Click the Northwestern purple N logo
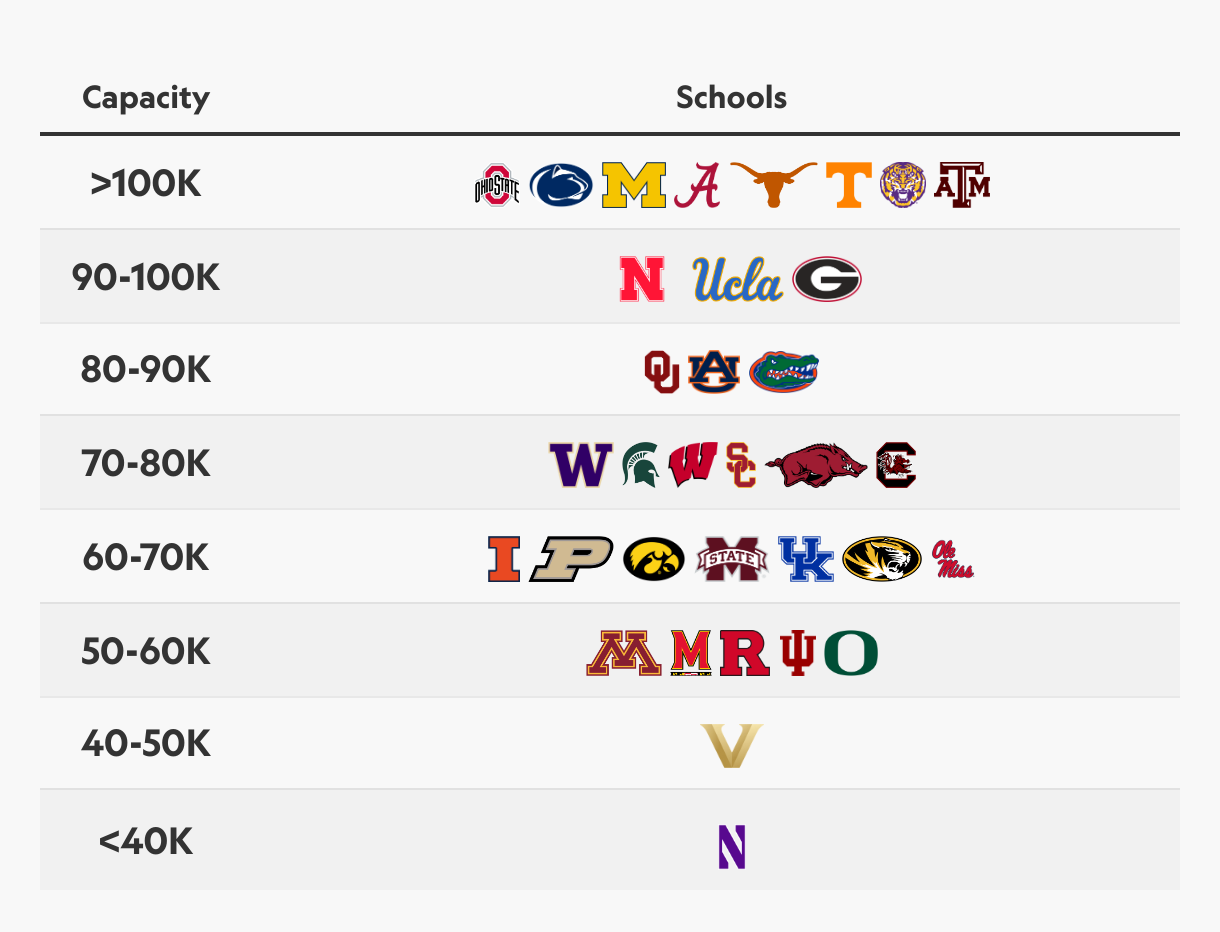The height and width of the screenshot is (932, 1220). point(732,846)
